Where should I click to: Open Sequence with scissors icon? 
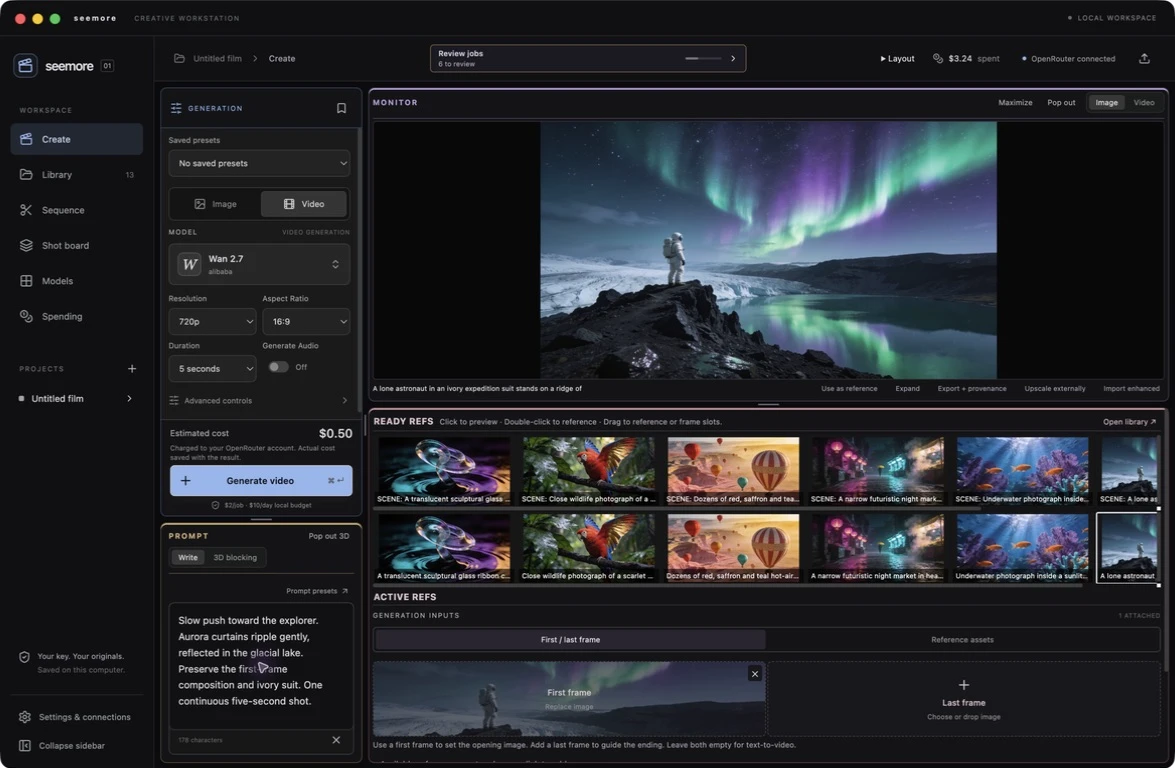pos(26,210)
